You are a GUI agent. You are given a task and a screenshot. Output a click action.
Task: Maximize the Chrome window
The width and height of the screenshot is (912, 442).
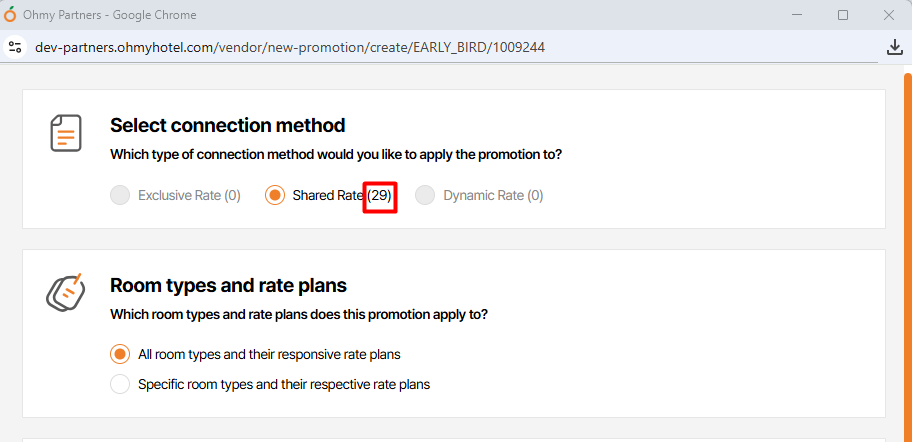click(x=843, y=15)
